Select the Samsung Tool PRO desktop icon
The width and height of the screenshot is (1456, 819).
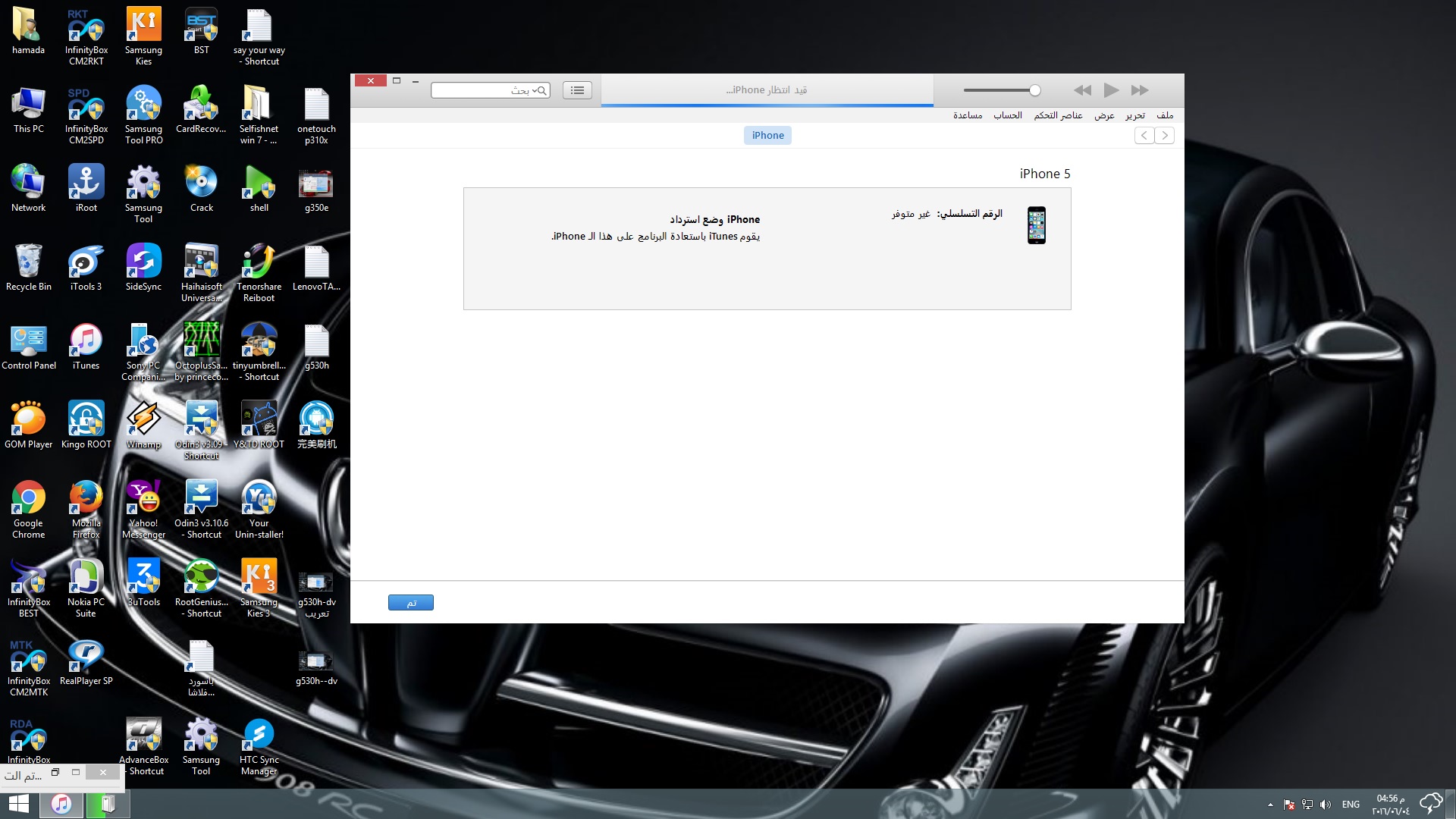click(x=143, y=115)
